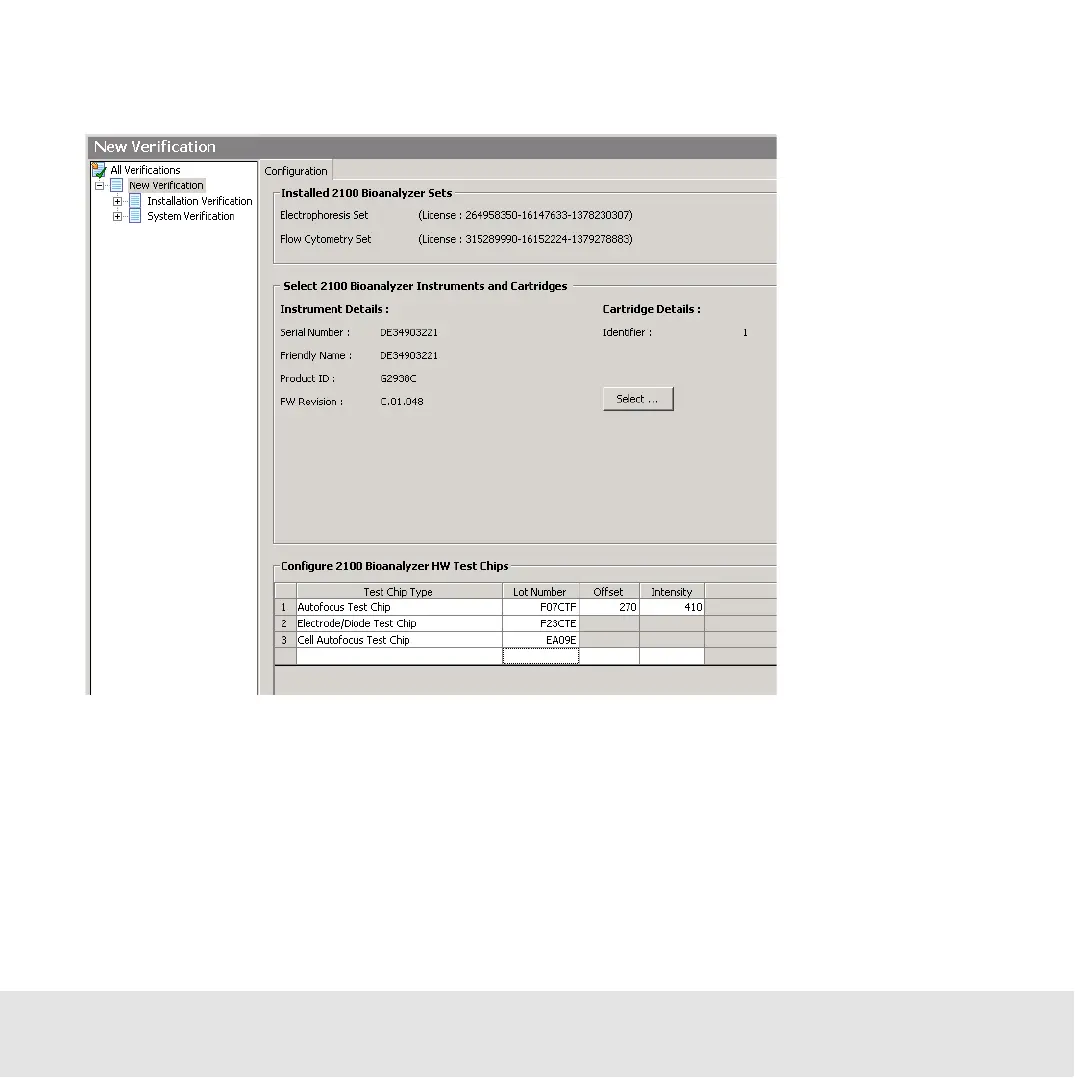Click the Flow Cytometry Set license text
Image resolution: width=1076 pixels, height=1078 pixels.
coord(525,239)
